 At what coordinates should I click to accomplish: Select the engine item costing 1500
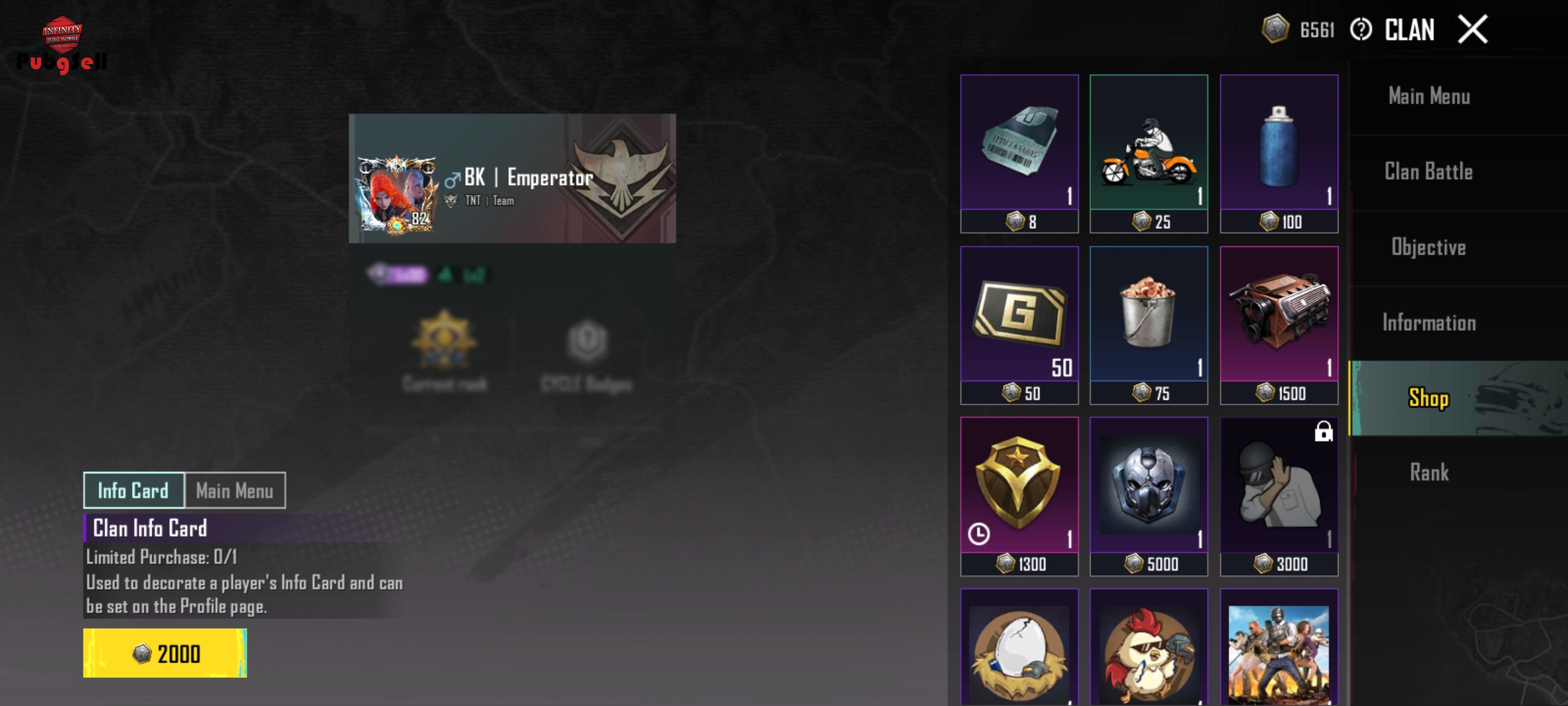1279,325
